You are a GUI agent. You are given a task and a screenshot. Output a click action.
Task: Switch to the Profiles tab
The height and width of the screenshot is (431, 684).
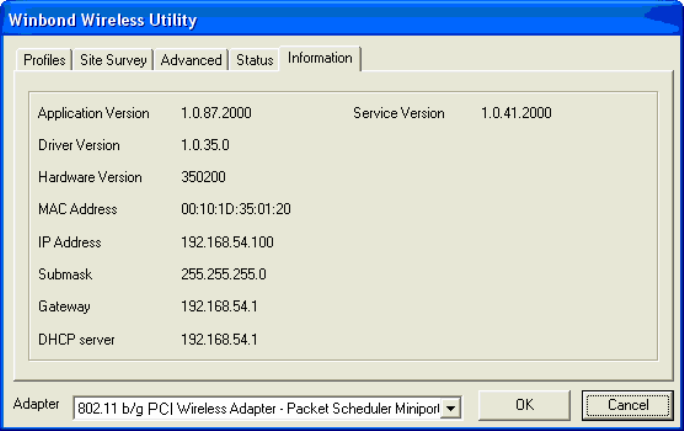coord(44,60)
